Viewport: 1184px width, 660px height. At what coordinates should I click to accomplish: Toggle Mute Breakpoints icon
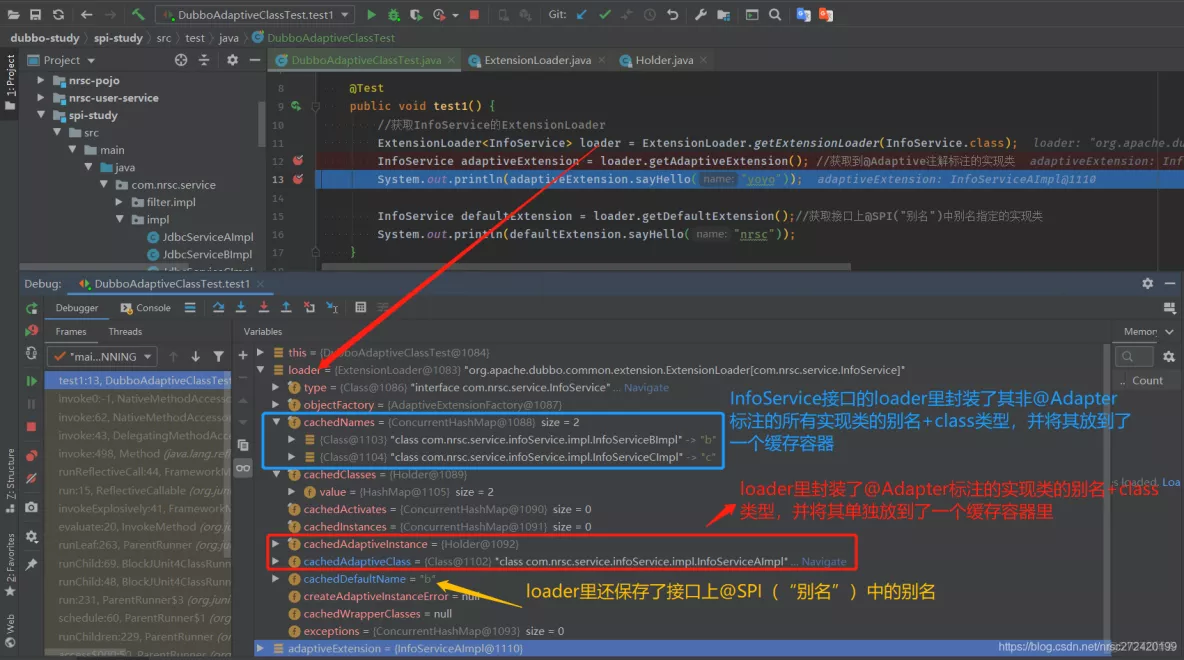tap(31, 478)
